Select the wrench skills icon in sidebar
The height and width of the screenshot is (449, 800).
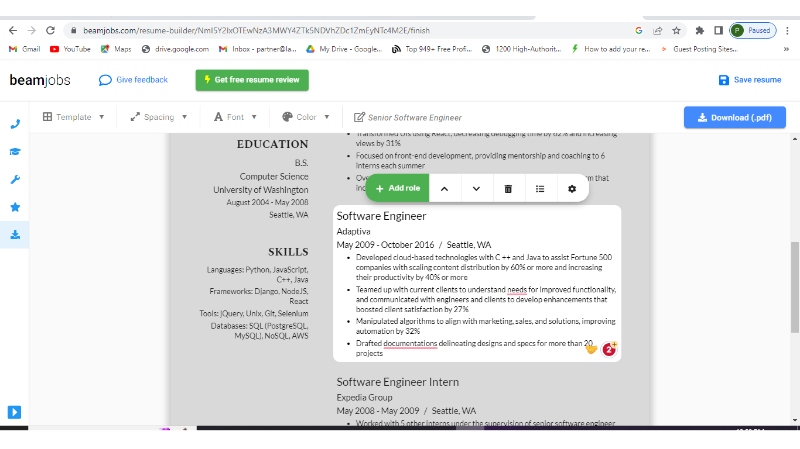(x=14, y=180)
